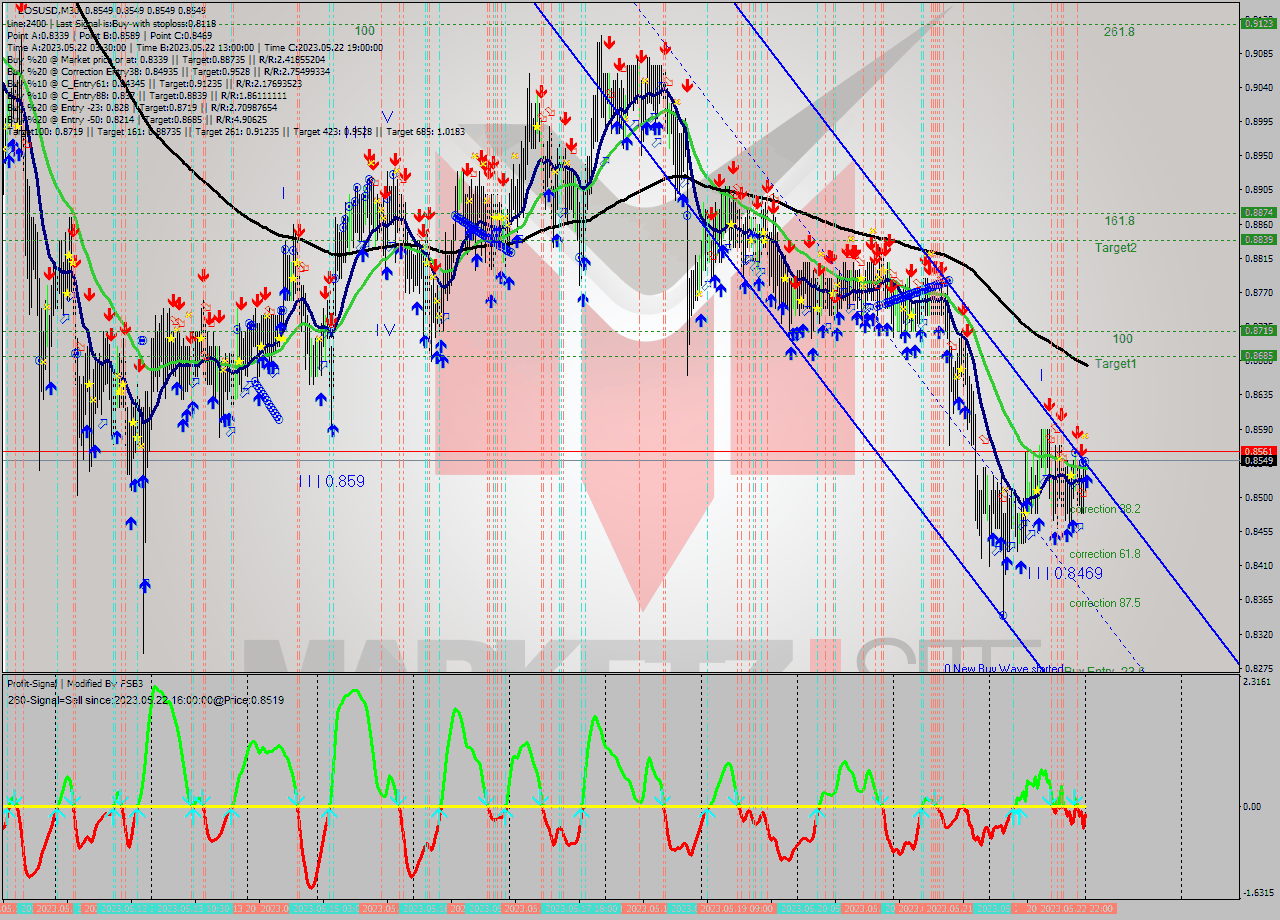Image resolution: width=1280 pixels, height=920 pixels.
Task: Select the 'I I I 0.8469' wave label
Action: click(x=1065, y=574)
